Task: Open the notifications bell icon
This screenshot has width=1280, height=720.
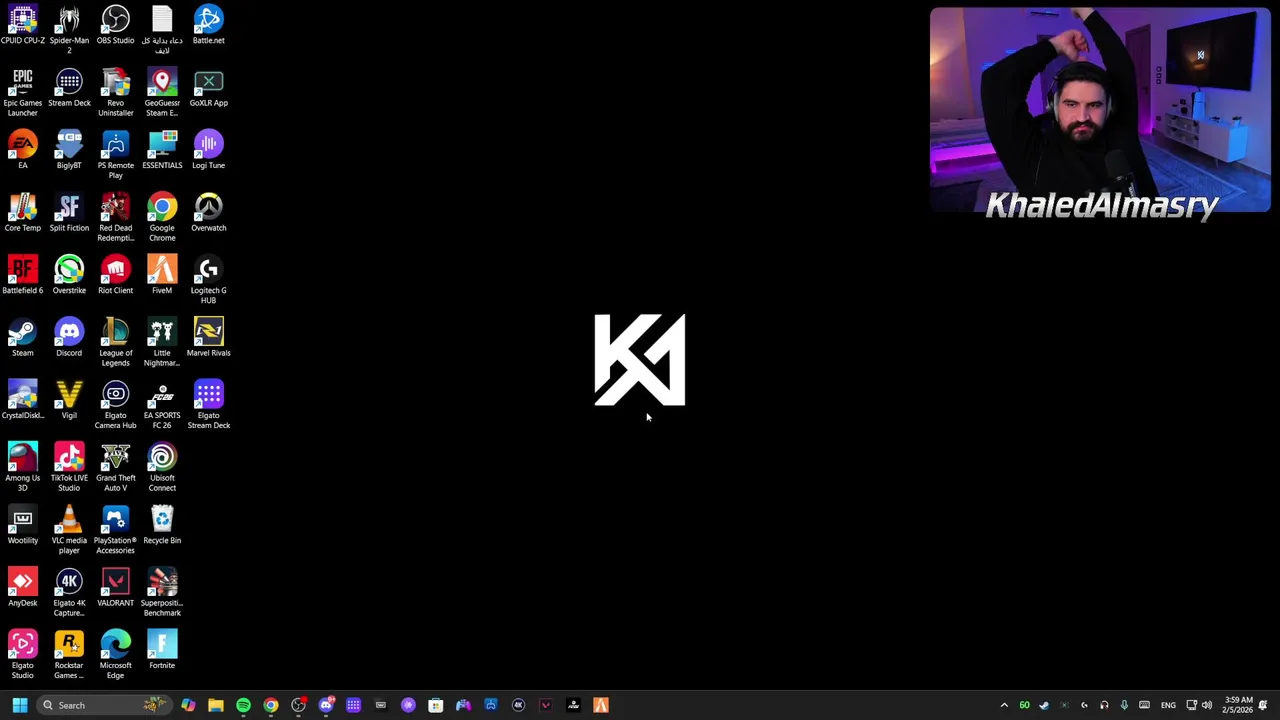Action: pos(1264,705)
